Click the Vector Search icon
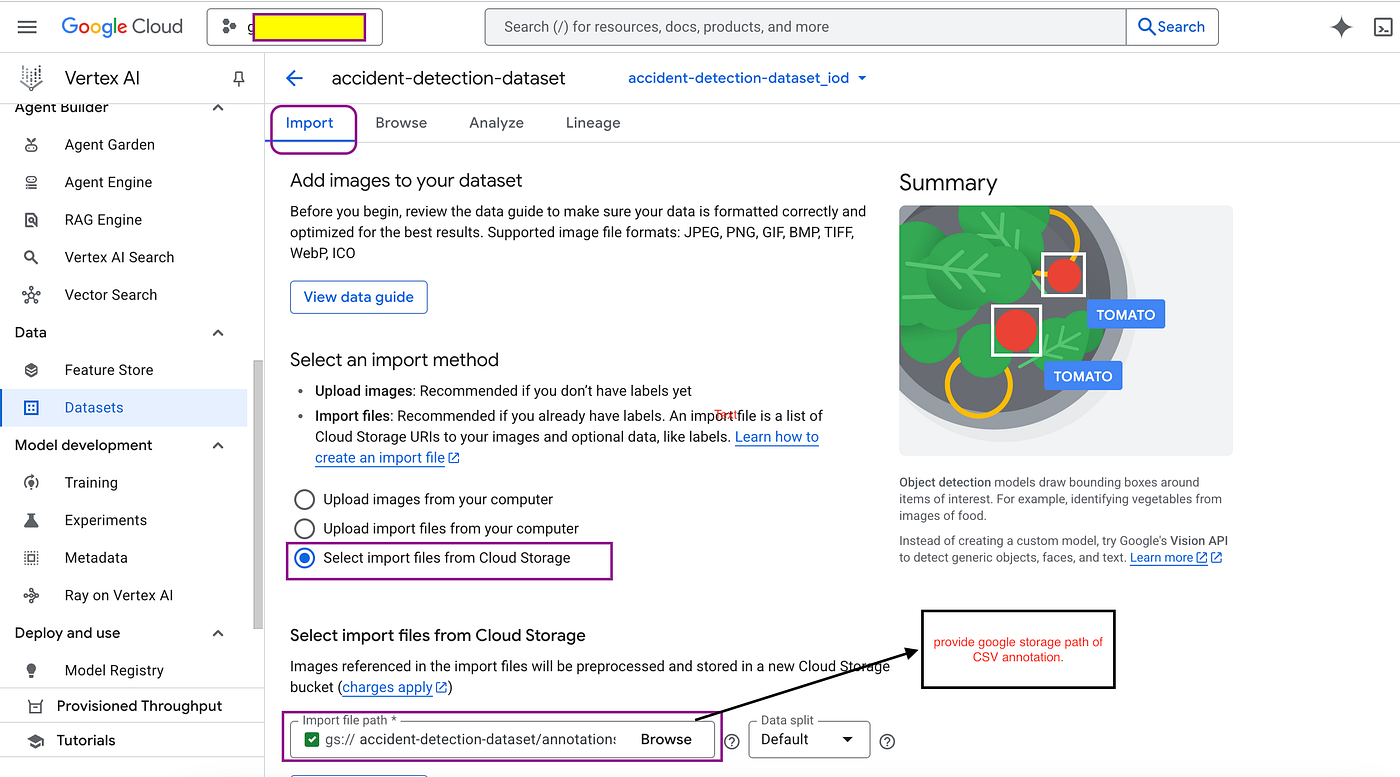This screenshot has height=777, width=1400. click(31, 295)
